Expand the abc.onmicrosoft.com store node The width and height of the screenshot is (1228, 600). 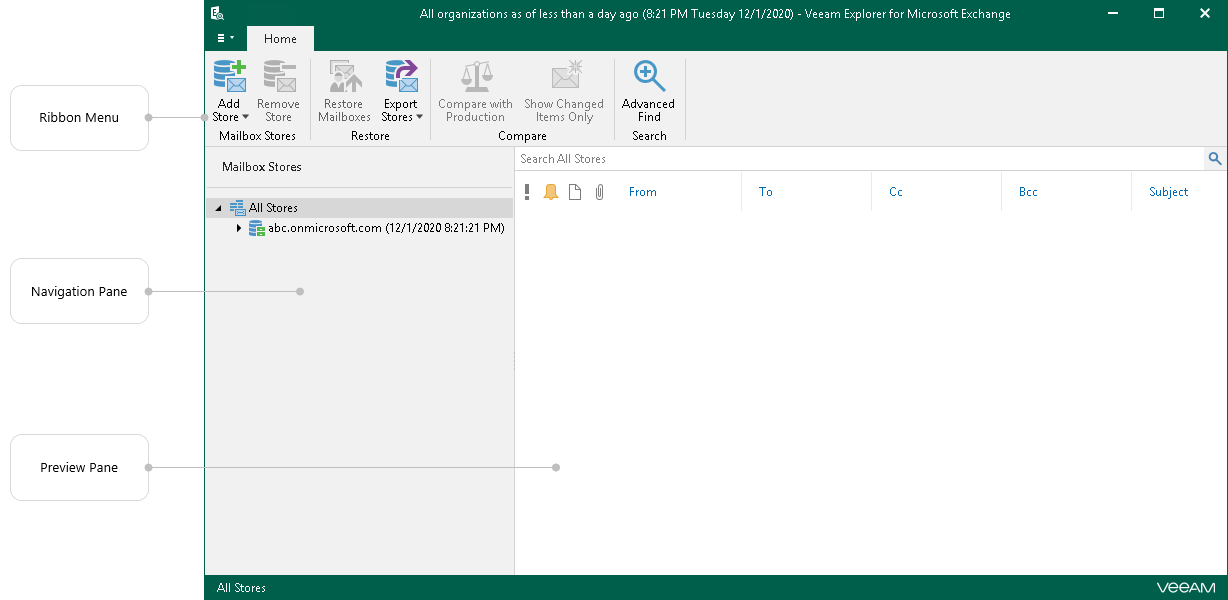click(x=239, y=228)
